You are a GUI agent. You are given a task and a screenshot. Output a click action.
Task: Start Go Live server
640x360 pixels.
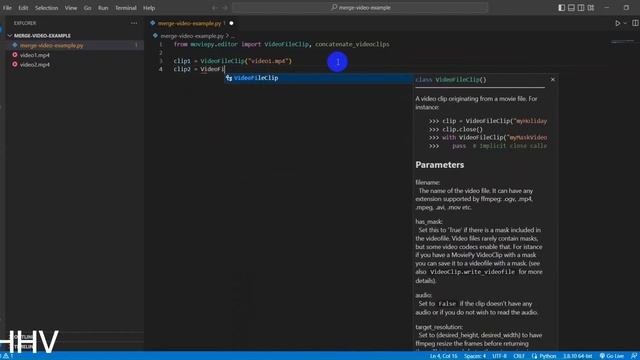coord(612,356)
